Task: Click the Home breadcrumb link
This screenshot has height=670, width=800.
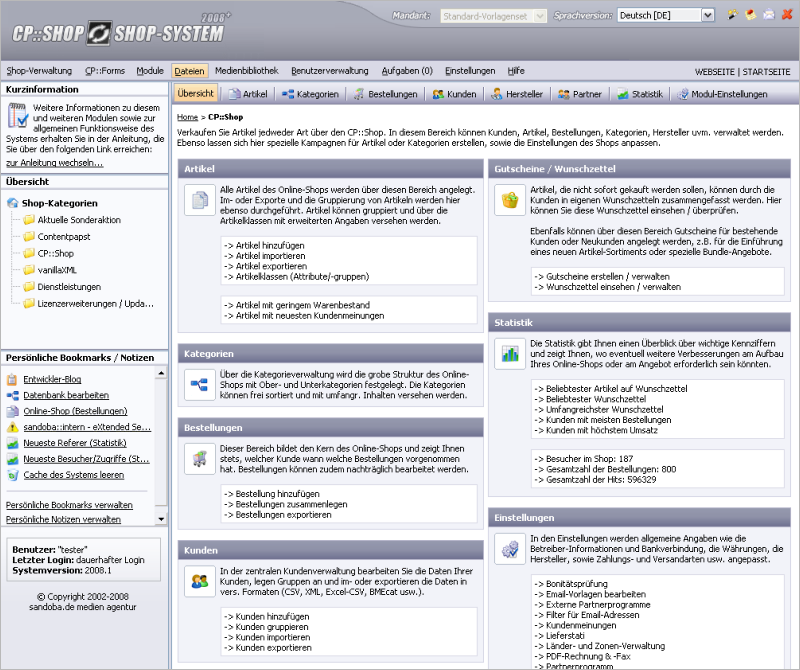Action: [x=187, y=117]
